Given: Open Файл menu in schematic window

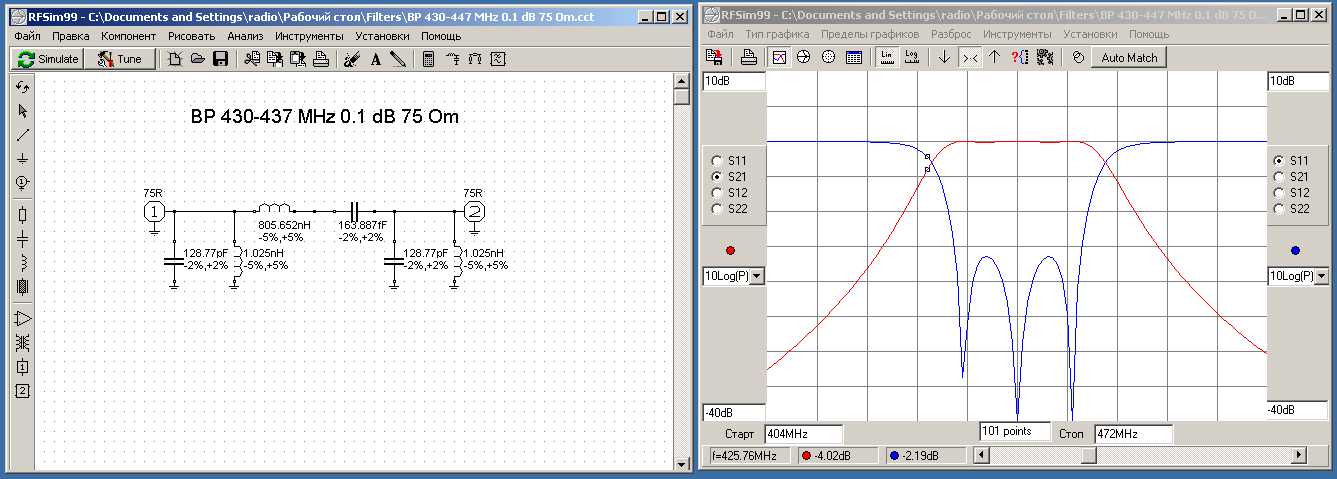Looking at the screenshot, I should tap(29, 35).
